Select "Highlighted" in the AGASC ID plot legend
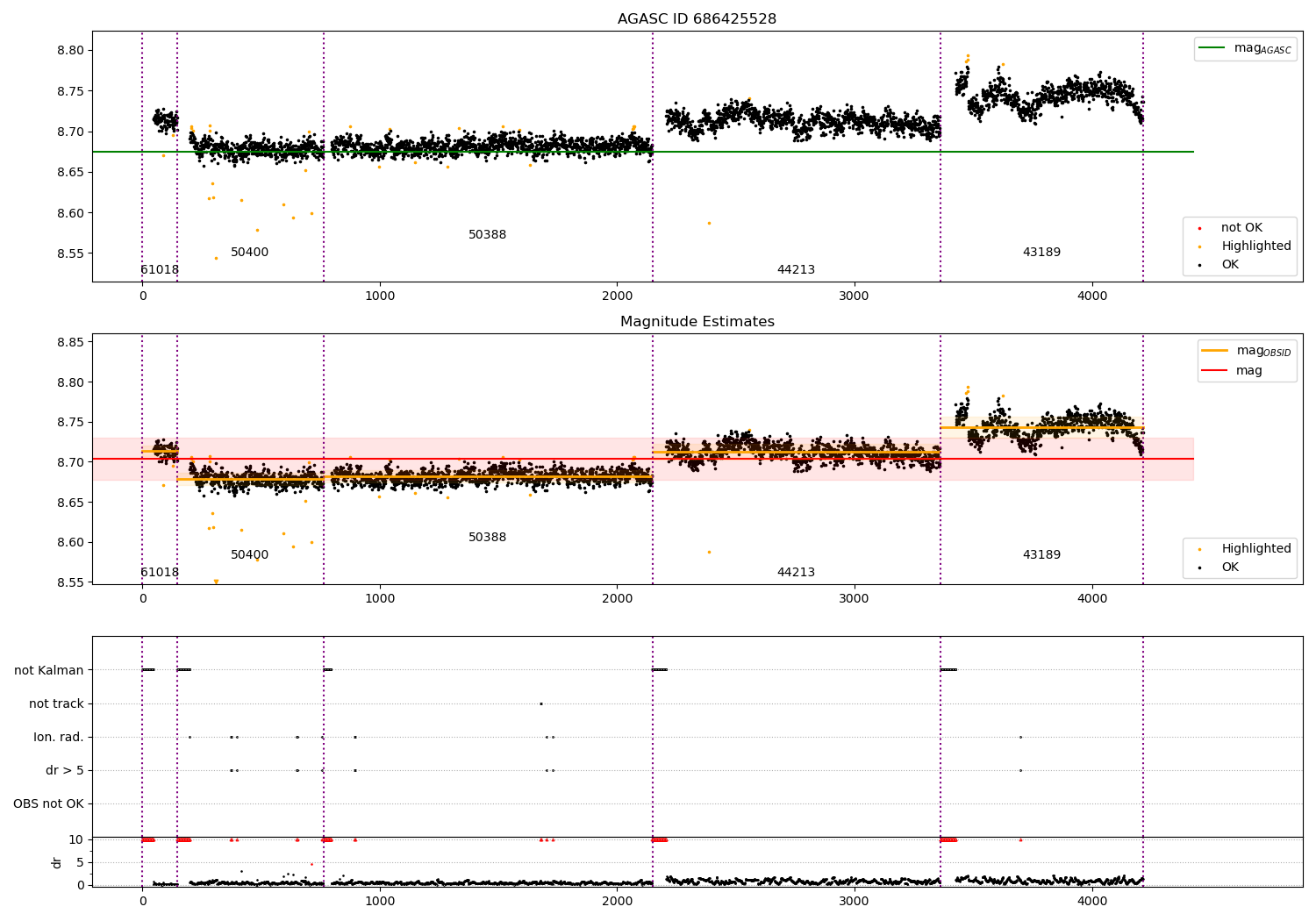1316x921 pixels. click(x=1245, y=246)
